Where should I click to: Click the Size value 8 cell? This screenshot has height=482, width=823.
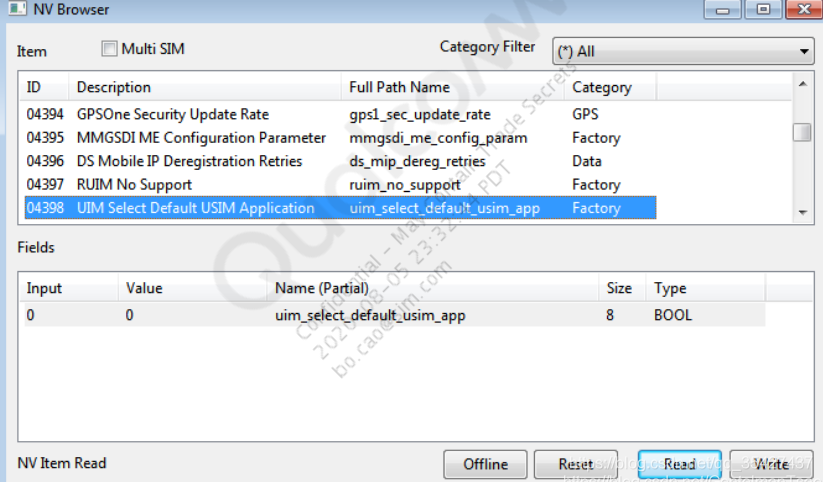click(x=609, y=315)
